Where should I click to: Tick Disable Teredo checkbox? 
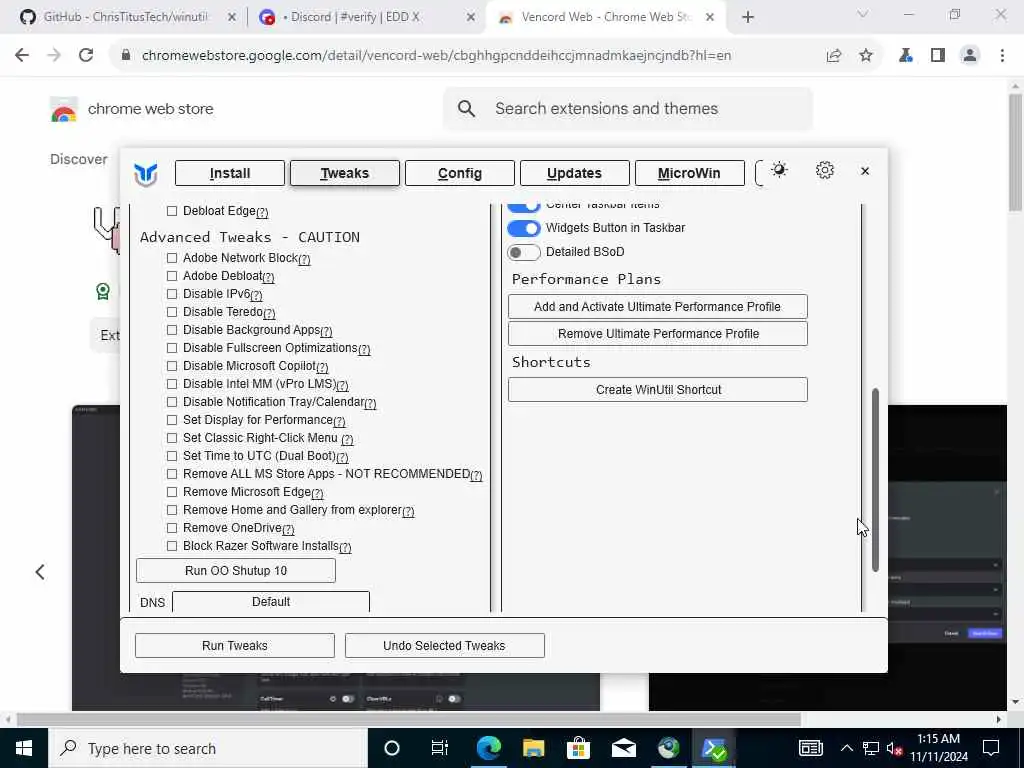172,312
